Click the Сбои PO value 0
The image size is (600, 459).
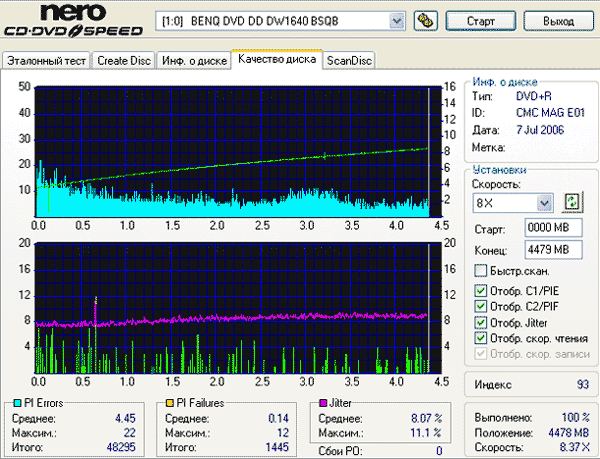pos(439,451)
